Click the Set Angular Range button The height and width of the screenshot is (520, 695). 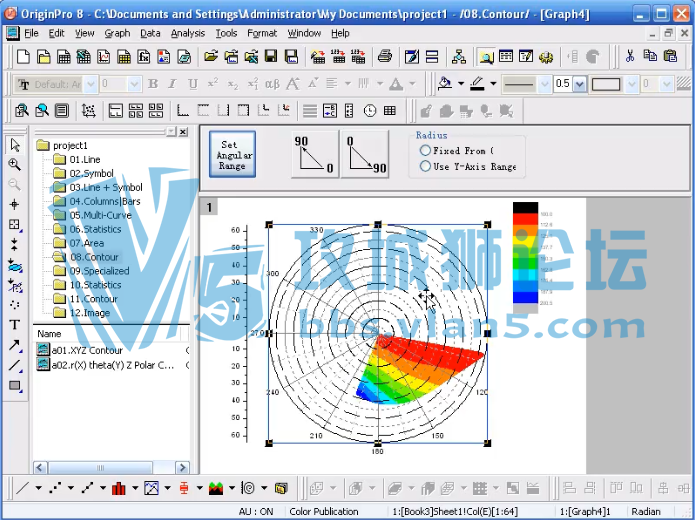click(x=232, y=154)
